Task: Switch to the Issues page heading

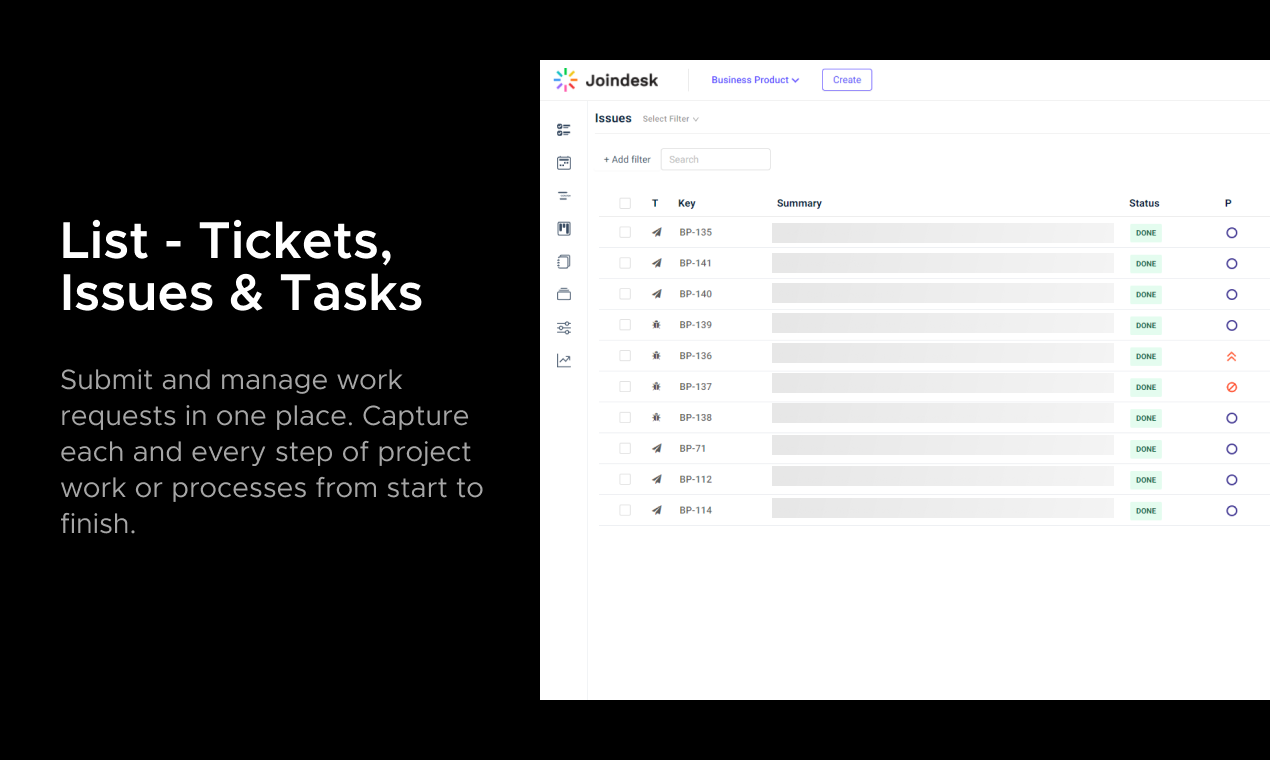Action: click(x=613, y=118)
